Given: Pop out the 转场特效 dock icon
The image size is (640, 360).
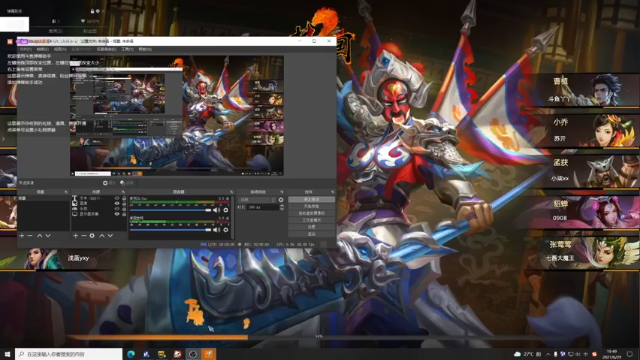Looking at the screenshot, I should tap(282, 192).
